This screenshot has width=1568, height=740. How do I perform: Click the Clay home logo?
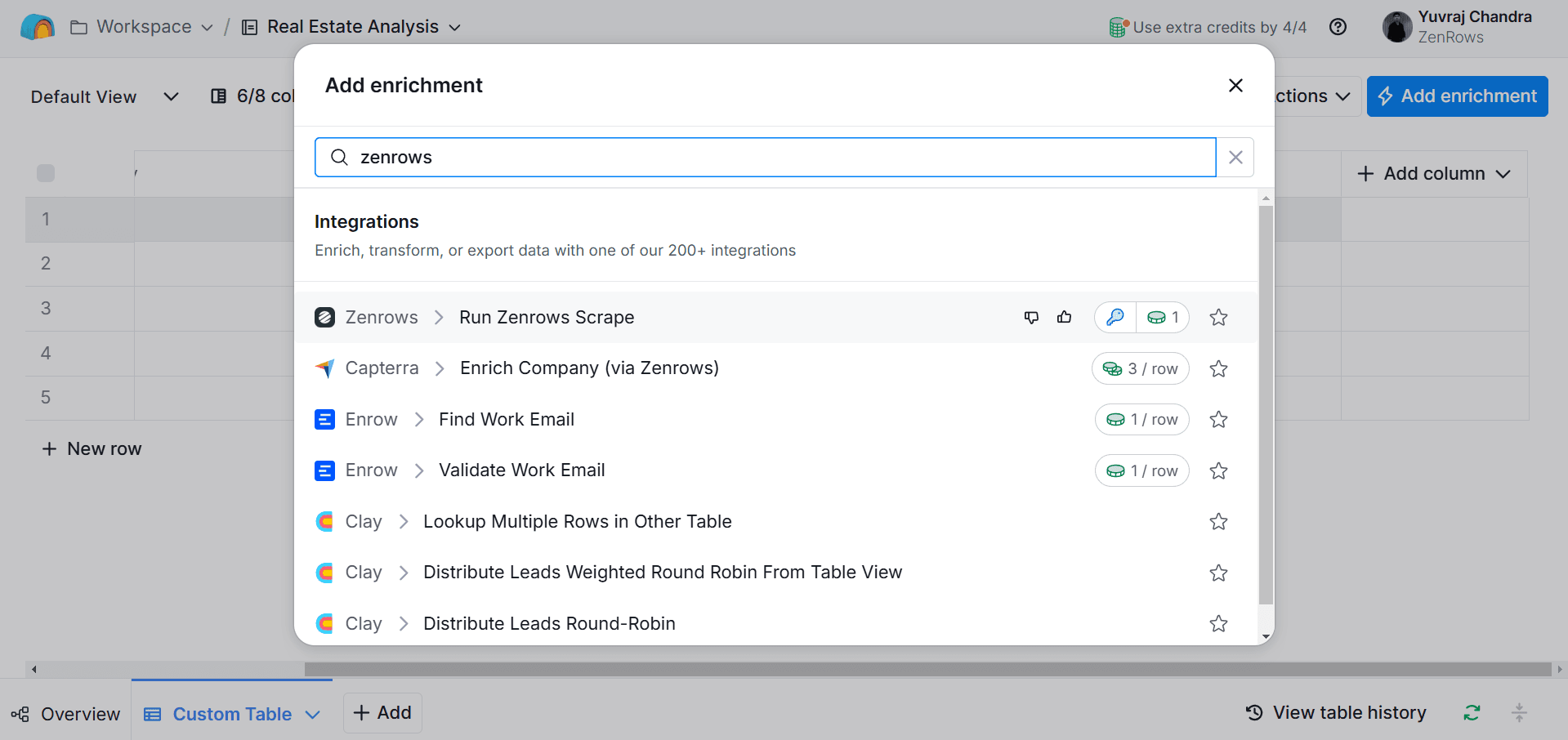pyautogui.click(x=38, y=27)
